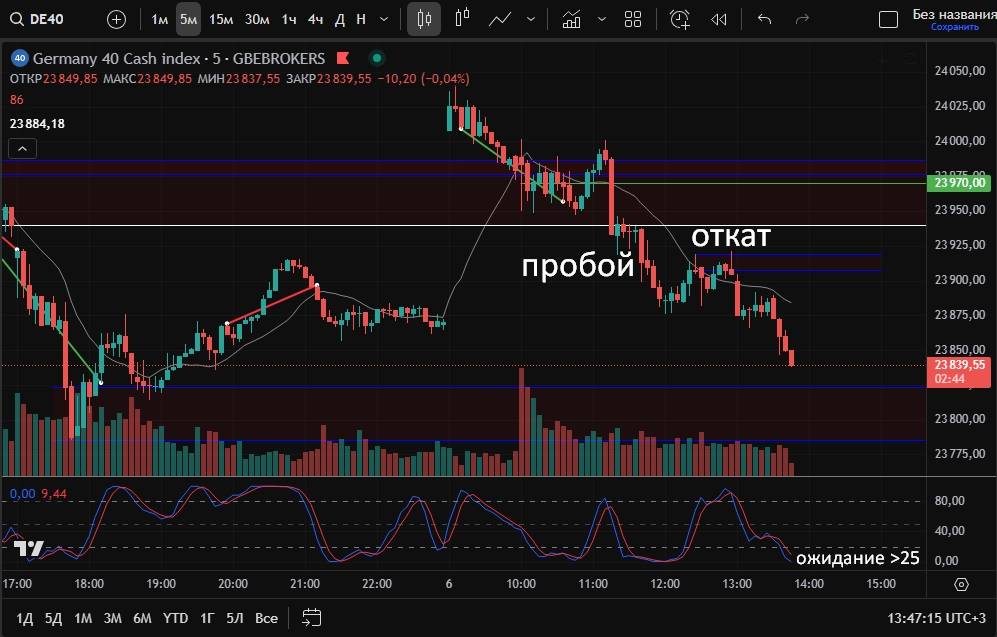Select the candlestick chart type icon
Image resolution: width=997 pixels, height=637 pixels.
[x=424, y=19]
